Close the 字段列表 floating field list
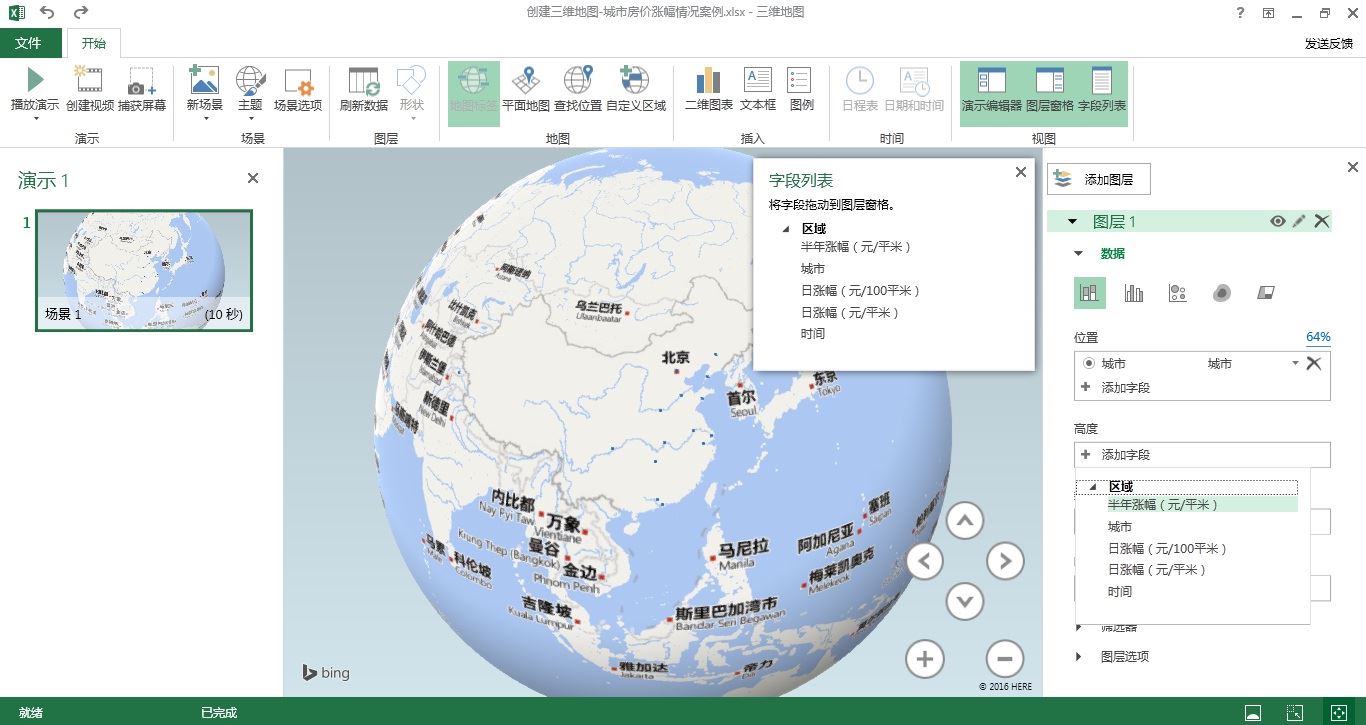This screenshot has height=725, width=1366. pos(1021,172)
